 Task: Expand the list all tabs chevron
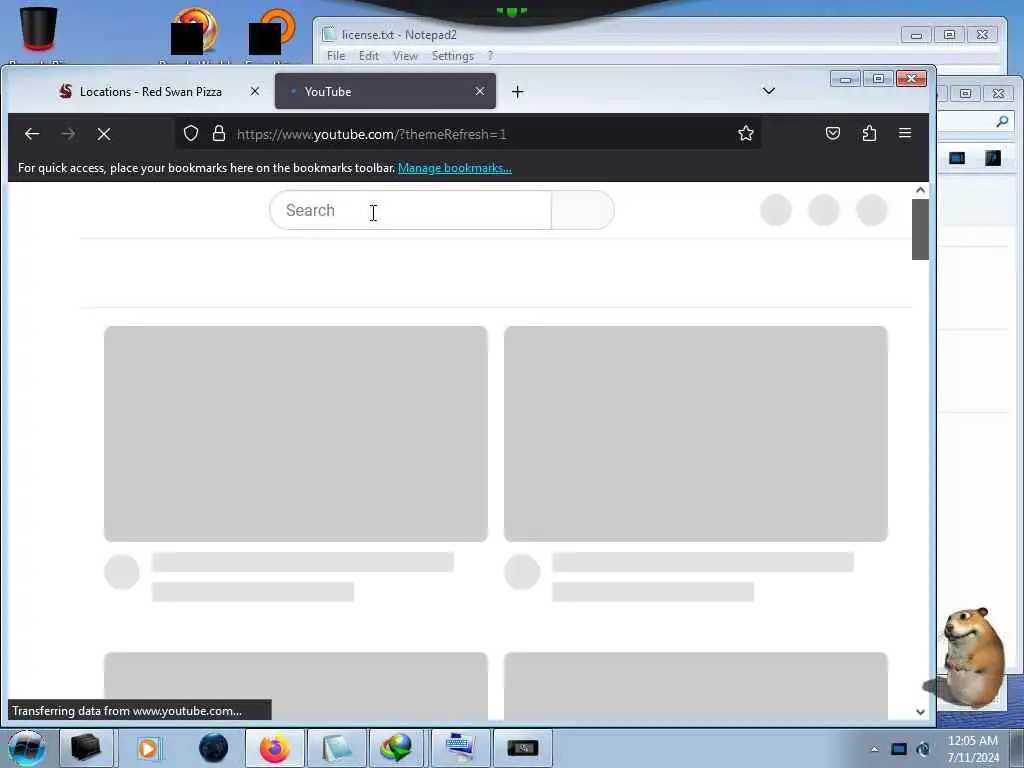click(x=769, y=91)
